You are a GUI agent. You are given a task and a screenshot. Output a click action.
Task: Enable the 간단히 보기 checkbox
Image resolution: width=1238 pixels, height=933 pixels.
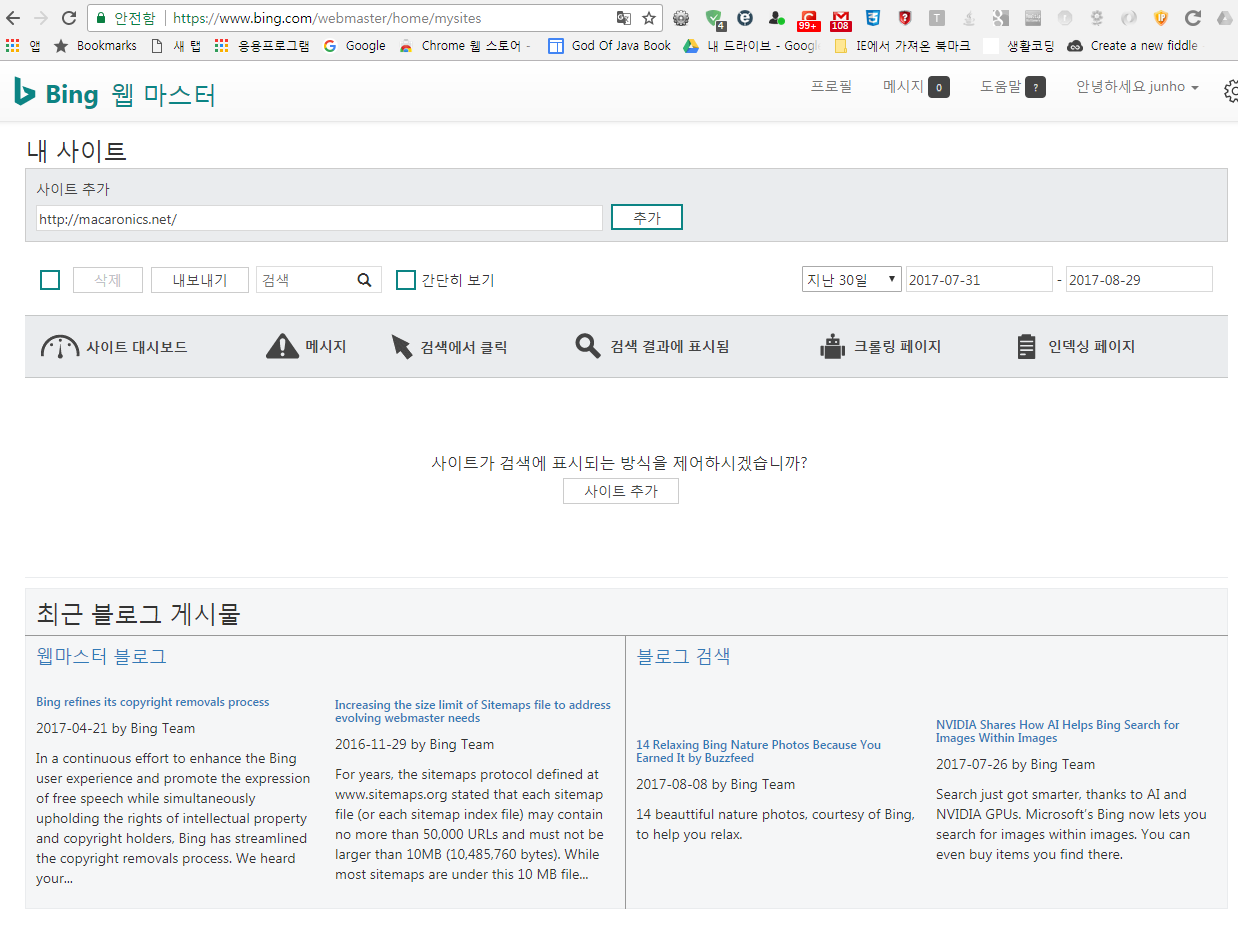pos(406,280)
